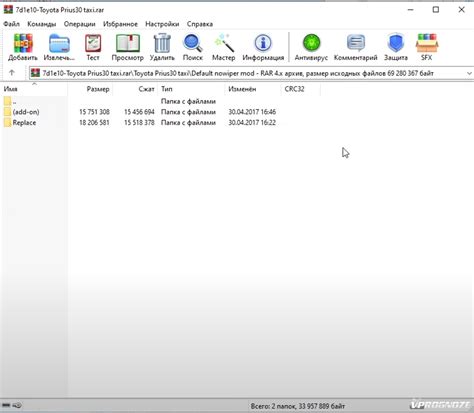474x413 pixels.
Task: Sort by the Имя column header
Action: pos(34,89)
